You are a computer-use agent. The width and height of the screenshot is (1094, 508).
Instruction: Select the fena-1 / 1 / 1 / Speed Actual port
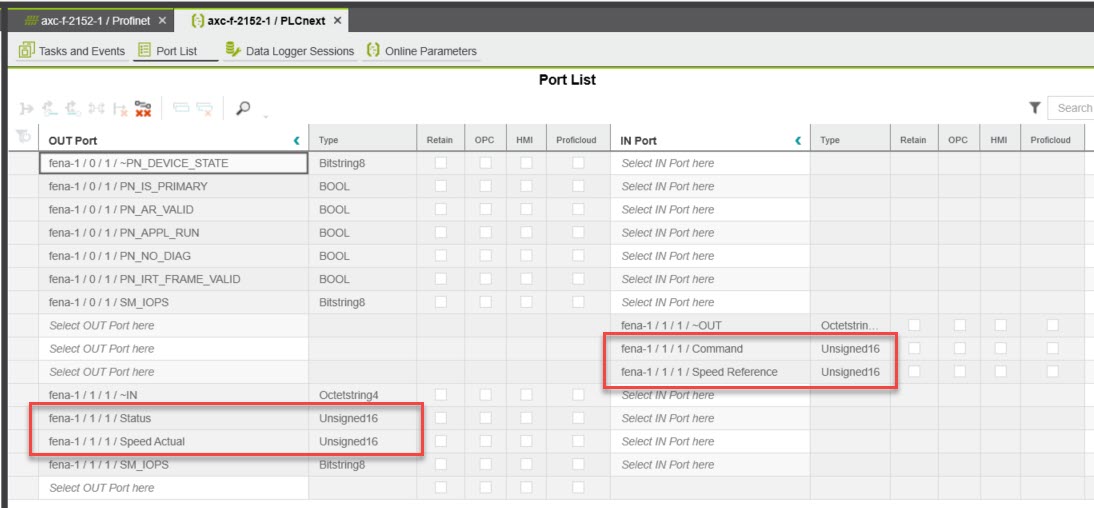(117, 441)
